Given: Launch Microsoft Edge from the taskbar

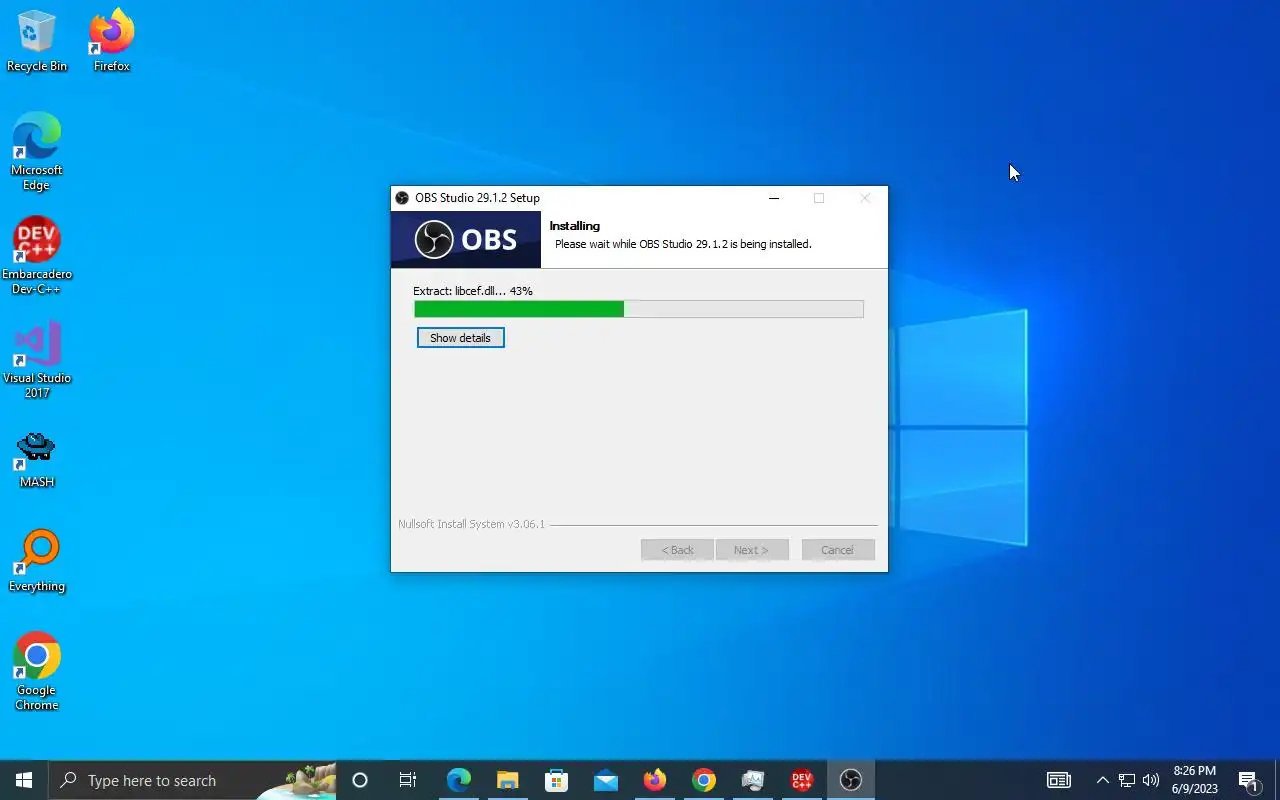Looking at the screenshot, I should click(x=458, y=780).
